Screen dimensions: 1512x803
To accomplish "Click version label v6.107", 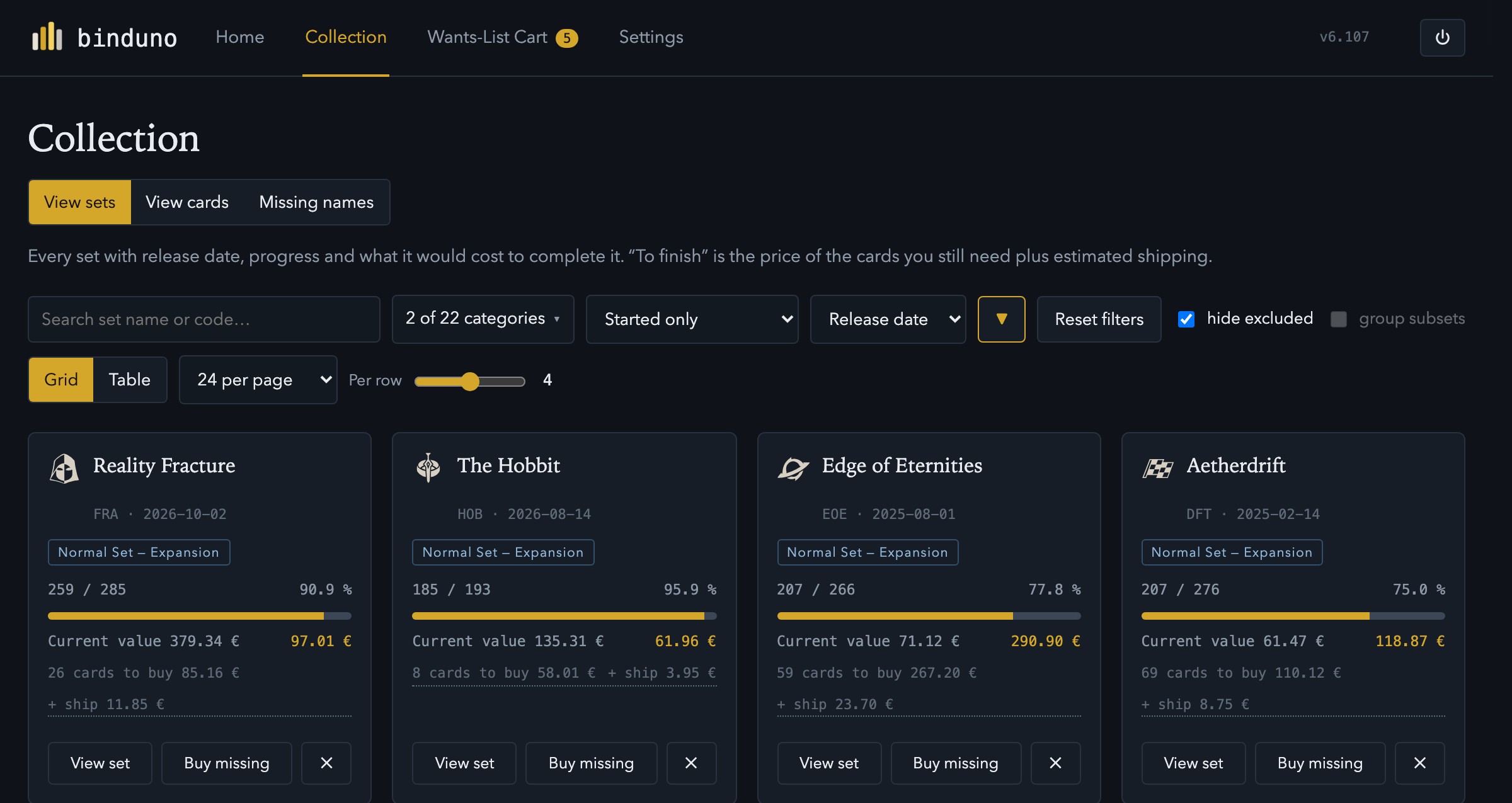I will [x=1344, y=37].
